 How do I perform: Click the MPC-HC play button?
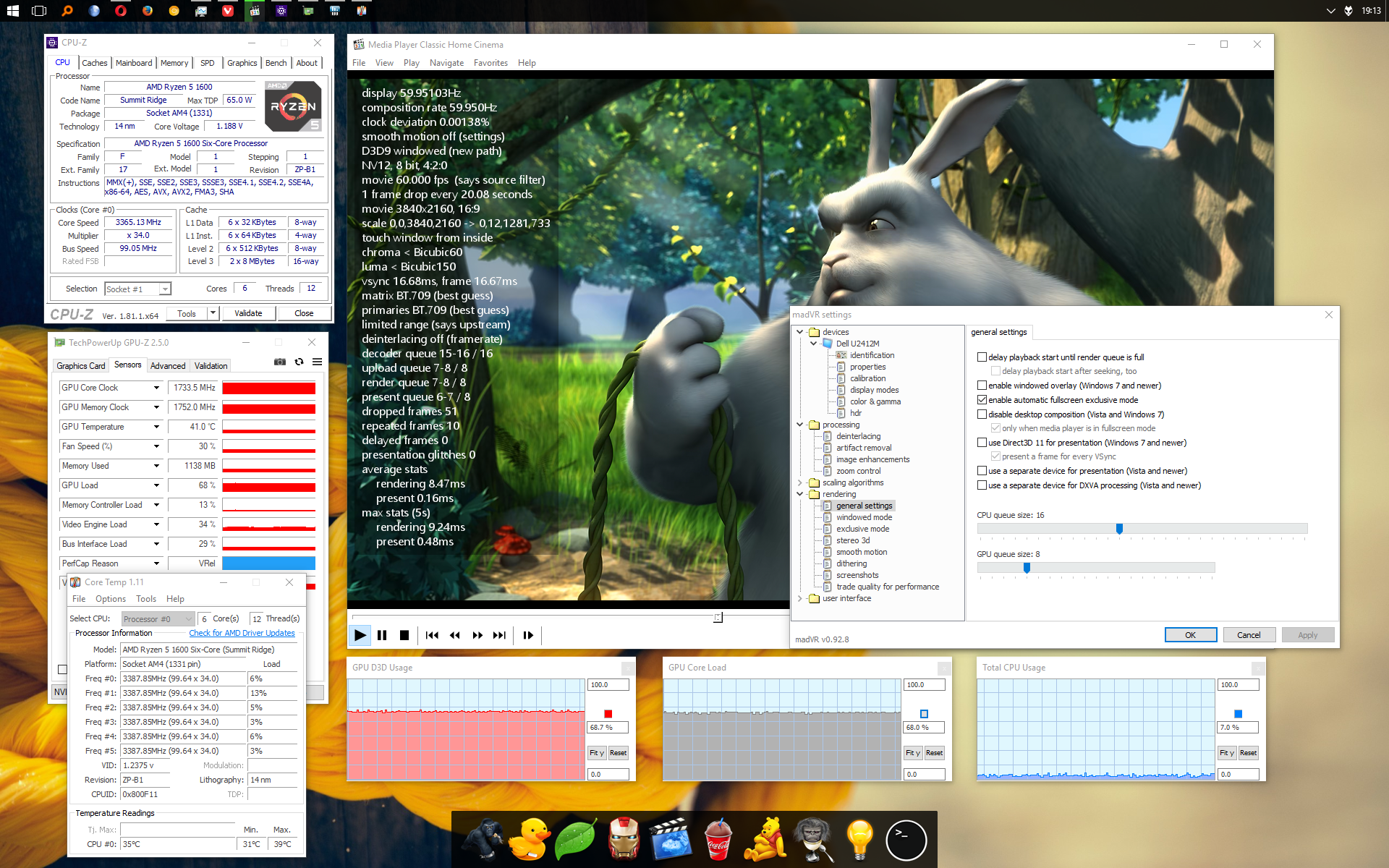tap(360, 635)
